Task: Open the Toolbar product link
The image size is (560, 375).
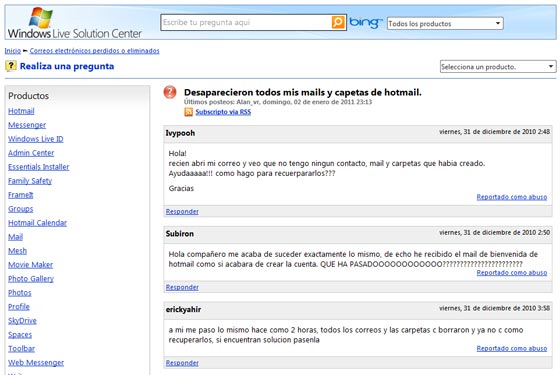Action: (x=21, y=349)
